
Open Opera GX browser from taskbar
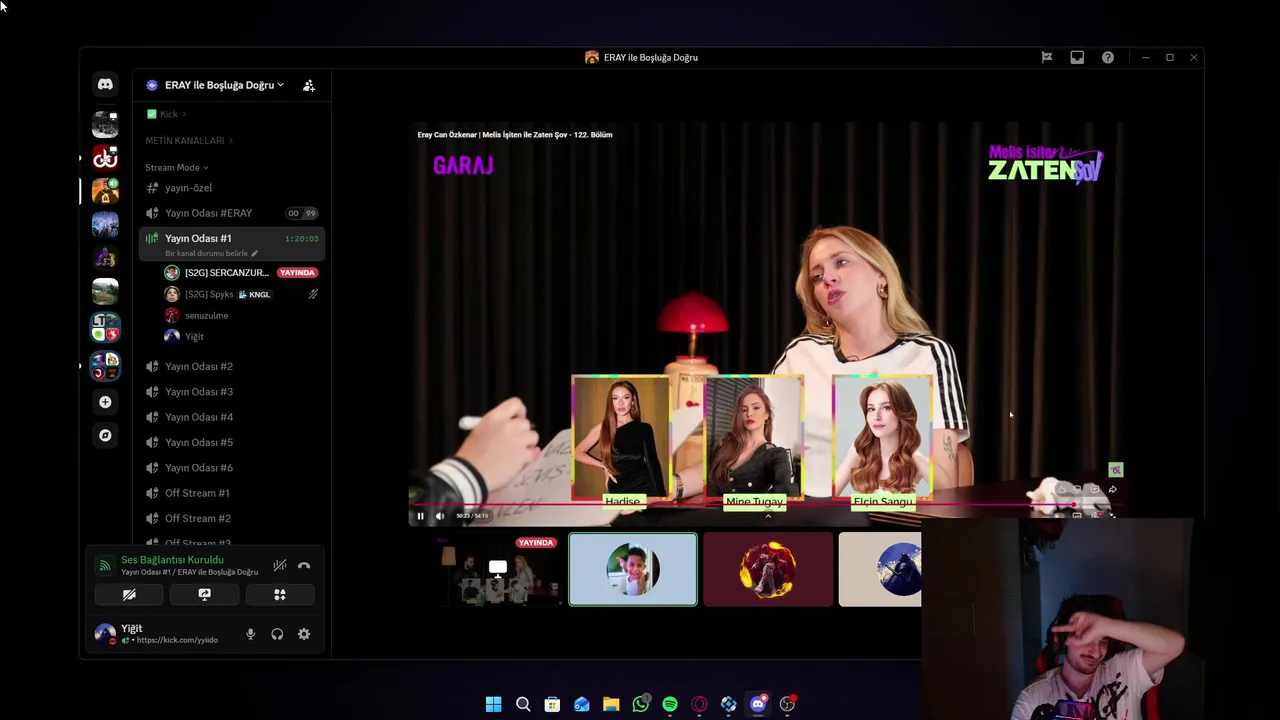(x=699, y=704)
